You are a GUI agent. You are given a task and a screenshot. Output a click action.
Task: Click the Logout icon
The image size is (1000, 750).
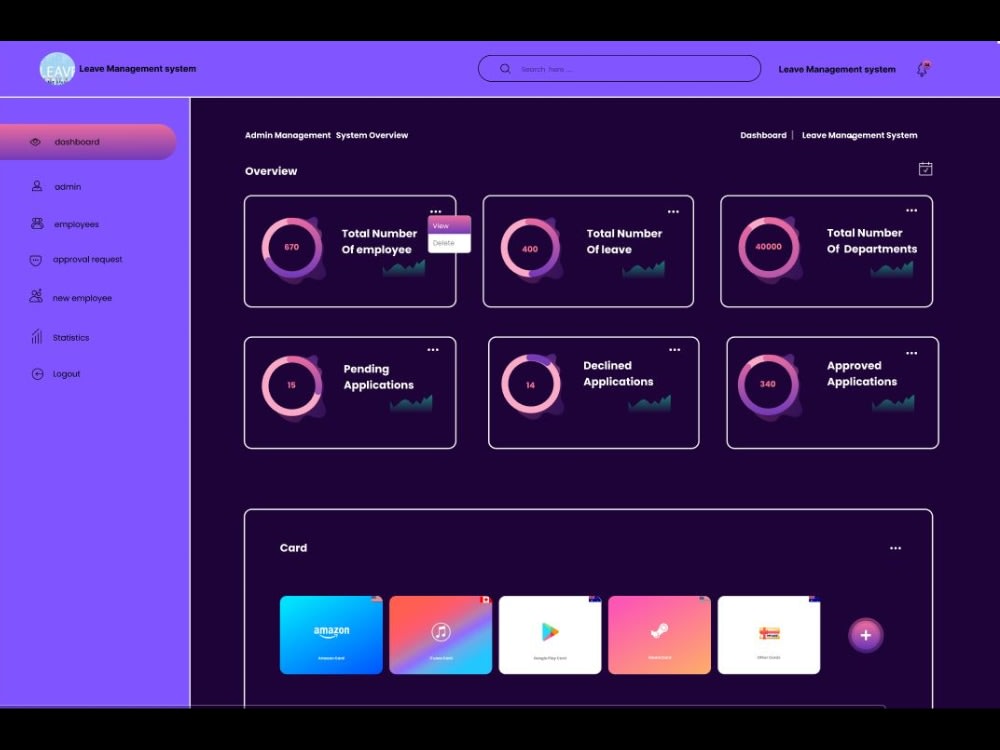pos(36,373)
